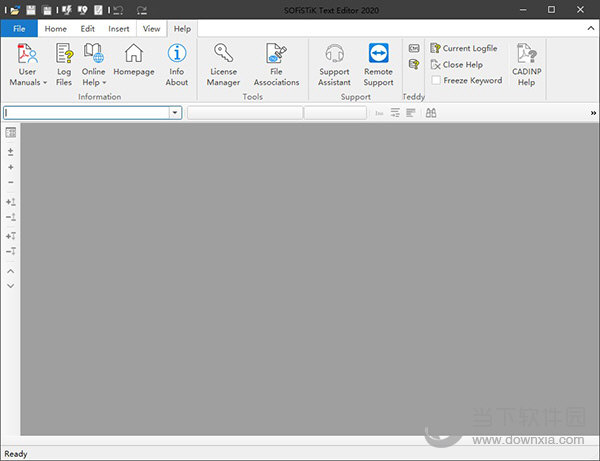Launch the License Manager
Screen dimensions: 600x461
point(223,64)
